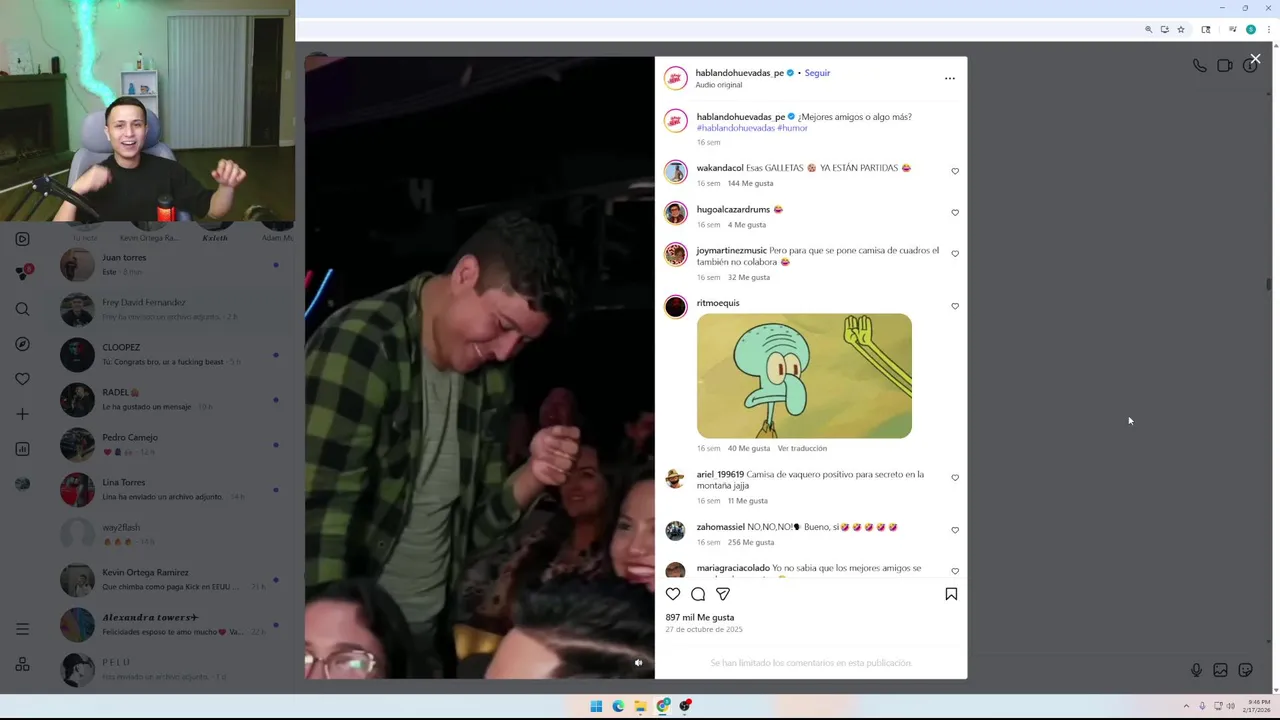This screenshot has height=720, width=1280.
Task: Open the Explore compass icon
Action: click(x=22, y=344)
